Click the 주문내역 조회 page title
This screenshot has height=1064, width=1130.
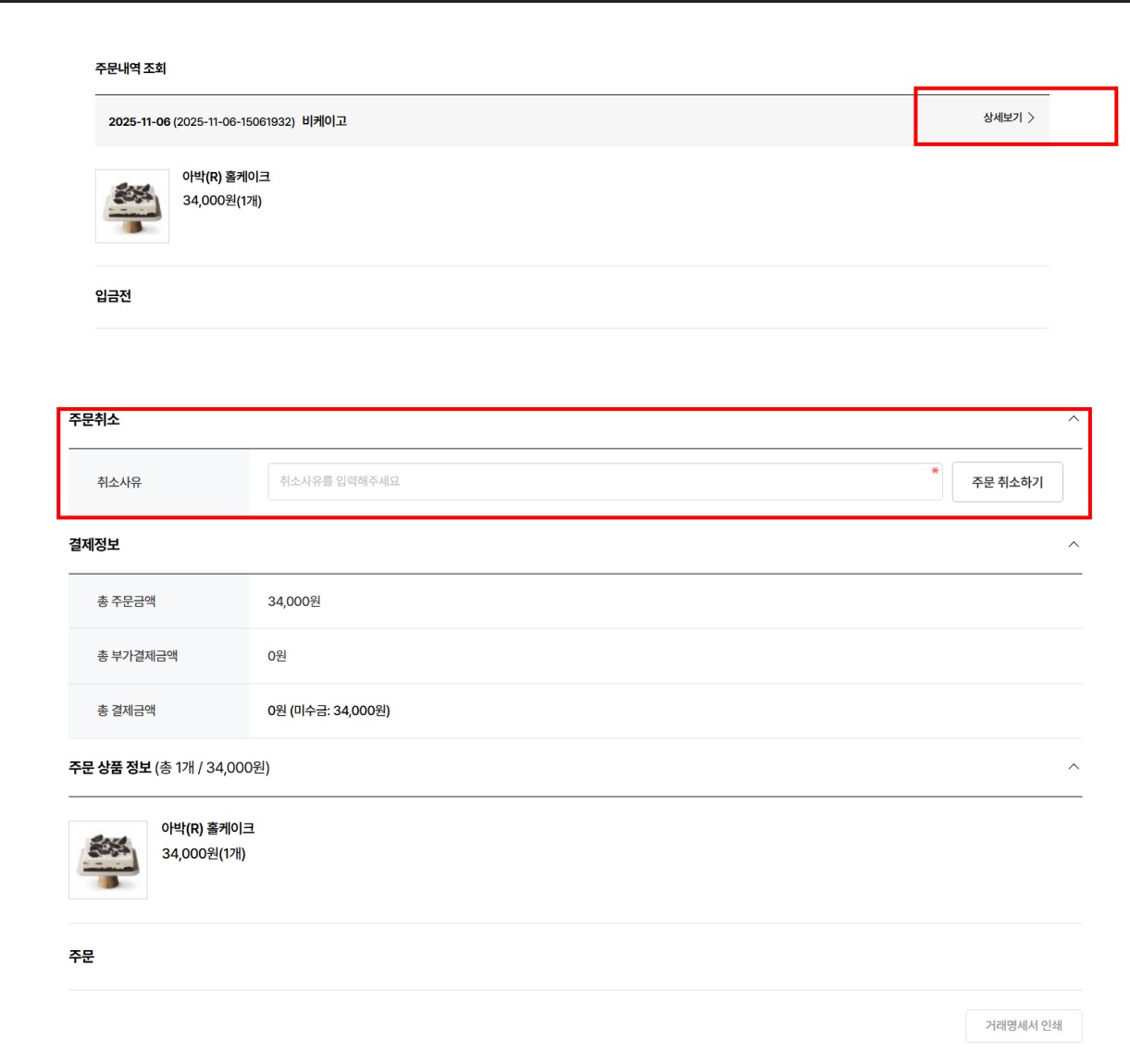tap(130, 68)
